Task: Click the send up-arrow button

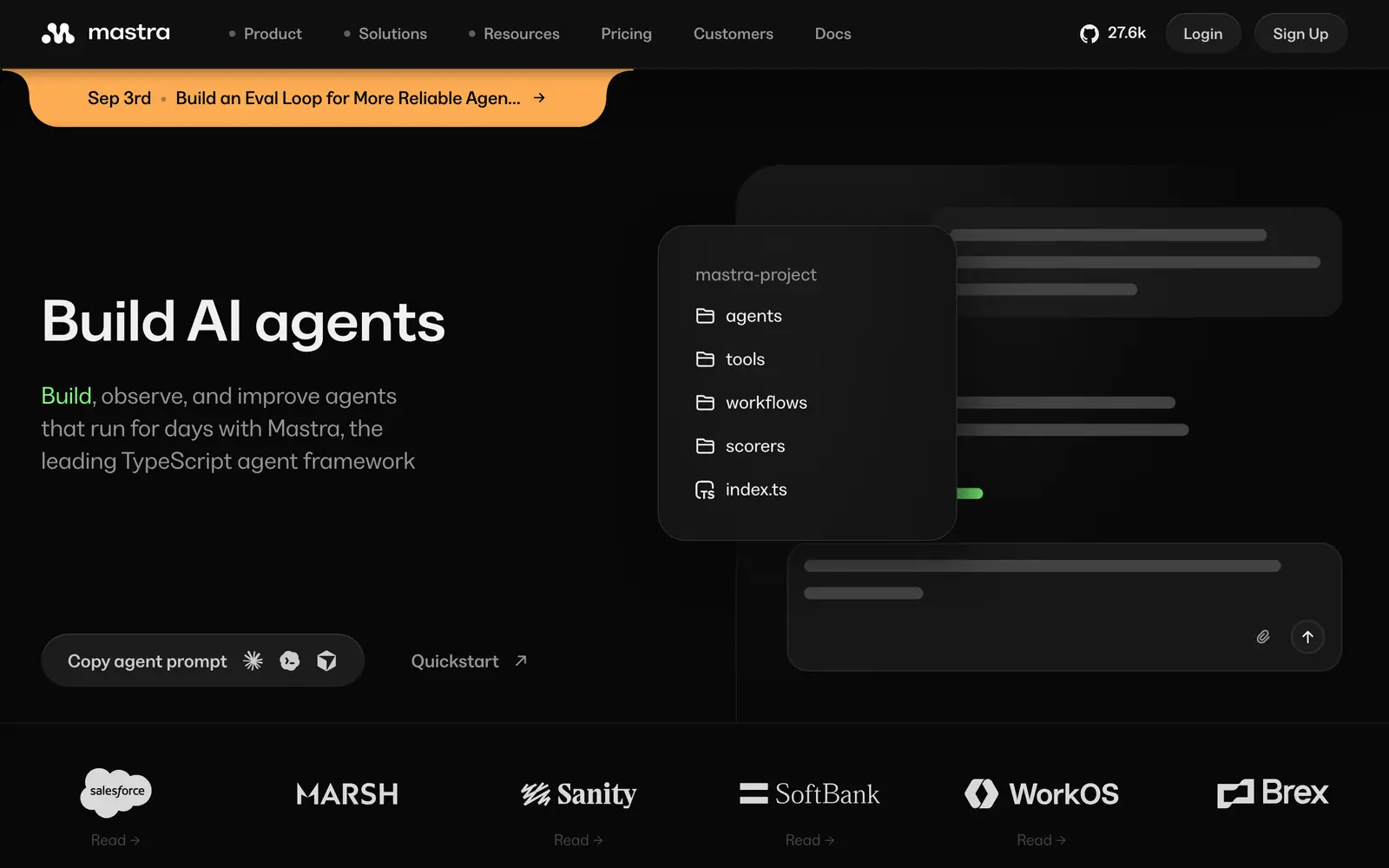Action: tap(1307, 636)
